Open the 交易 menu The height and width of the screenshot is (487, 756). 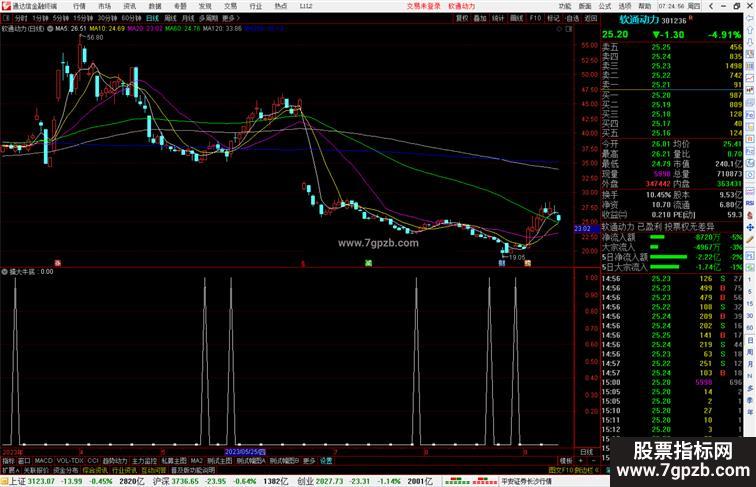click(230, 6)
